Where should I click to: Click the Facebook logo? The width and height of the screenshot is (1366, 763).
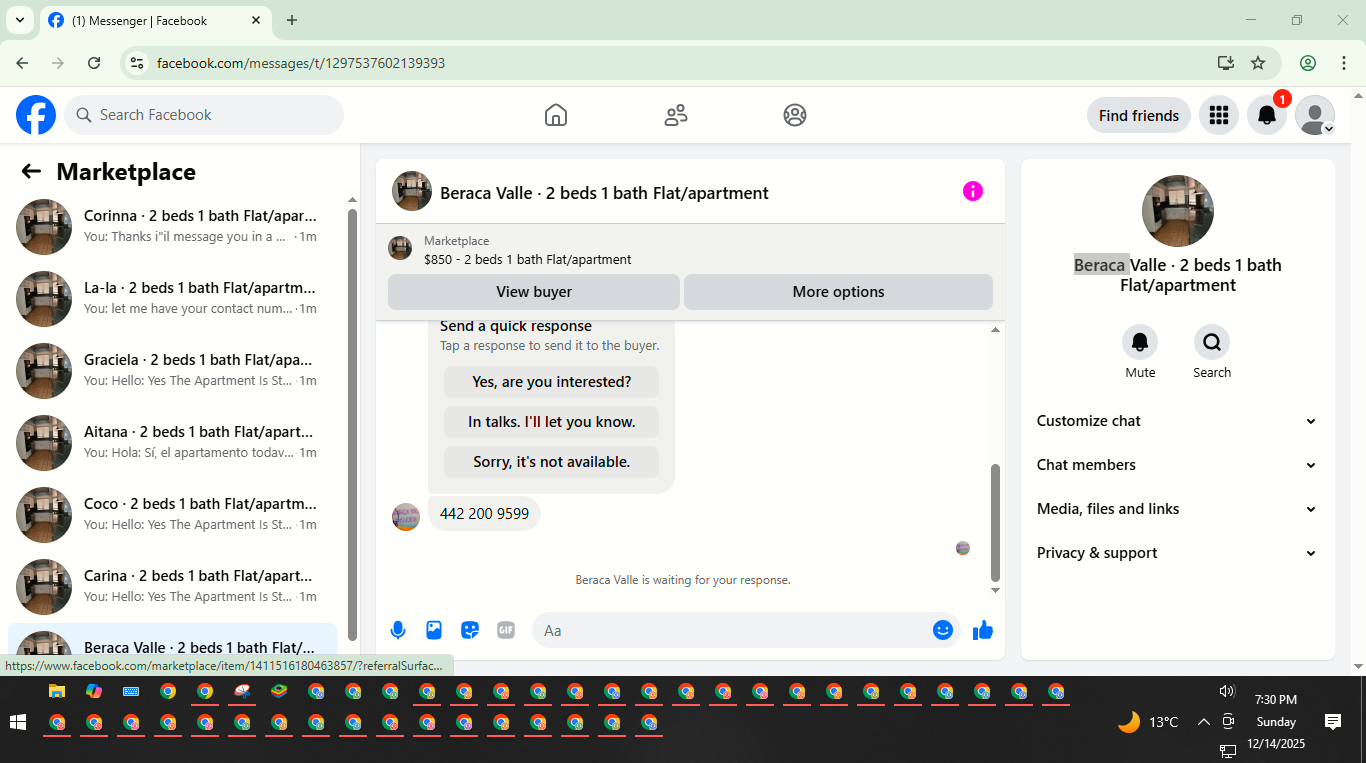pyautogui.click(x=36, y=115)
